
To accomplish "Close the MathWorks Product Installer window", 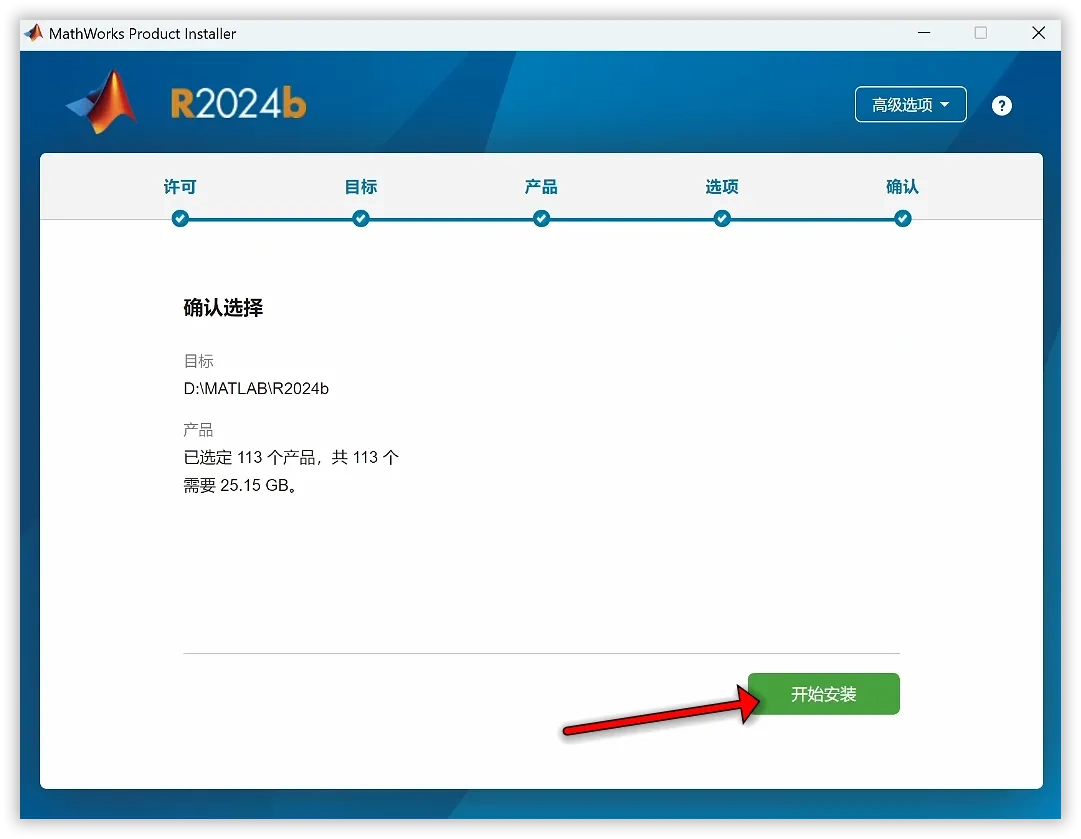I will click(x=1038, y=32).
